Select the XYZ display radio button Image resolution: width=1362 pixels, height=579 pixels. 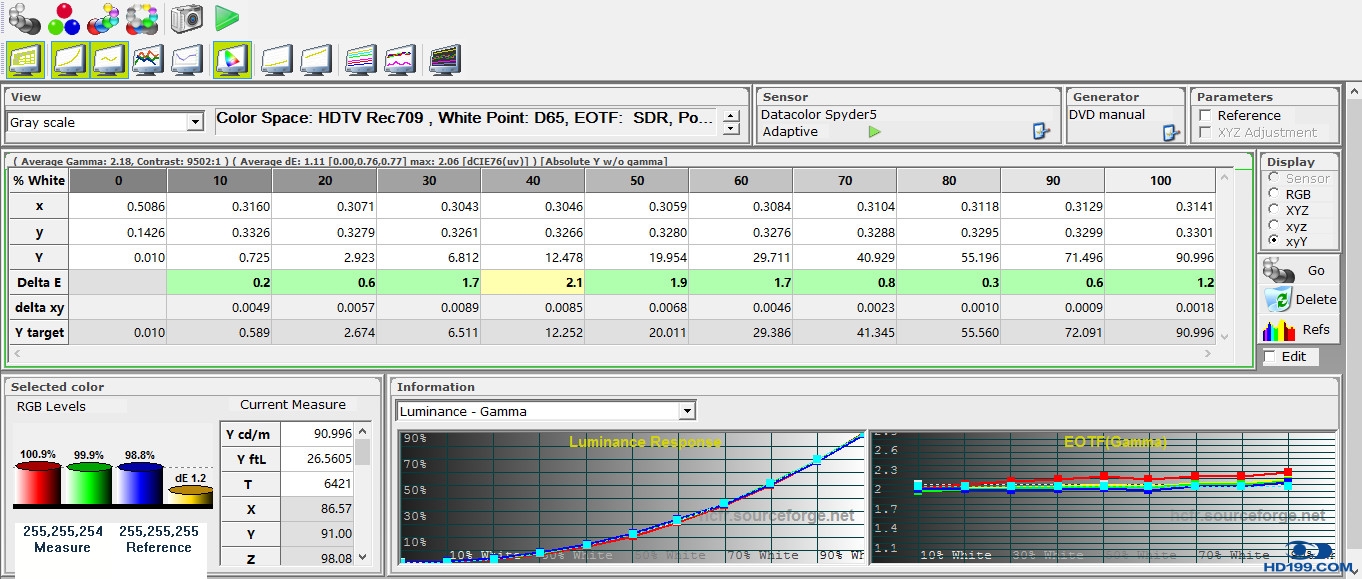point(1273,210)
